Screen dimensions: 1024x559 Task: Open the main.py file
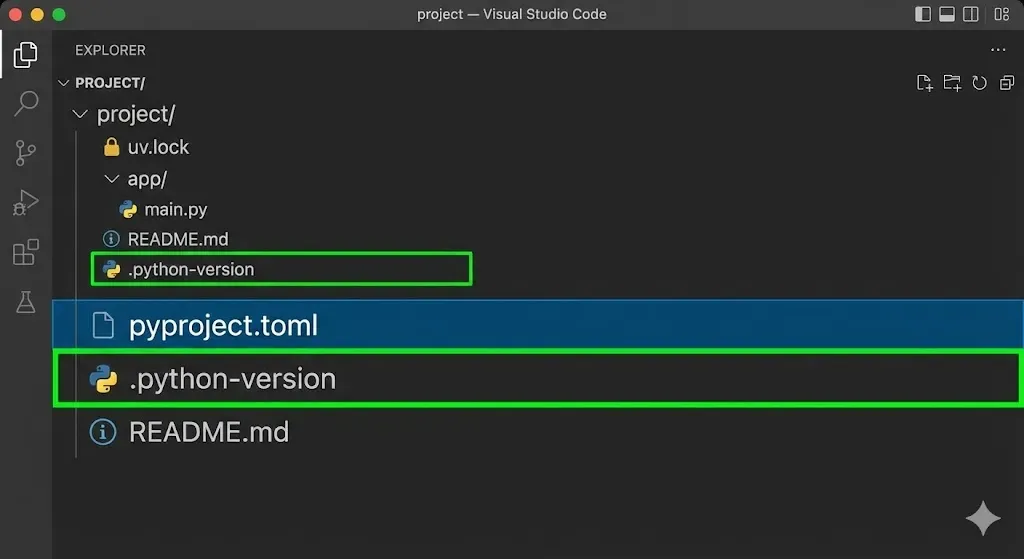pos(175,210)
